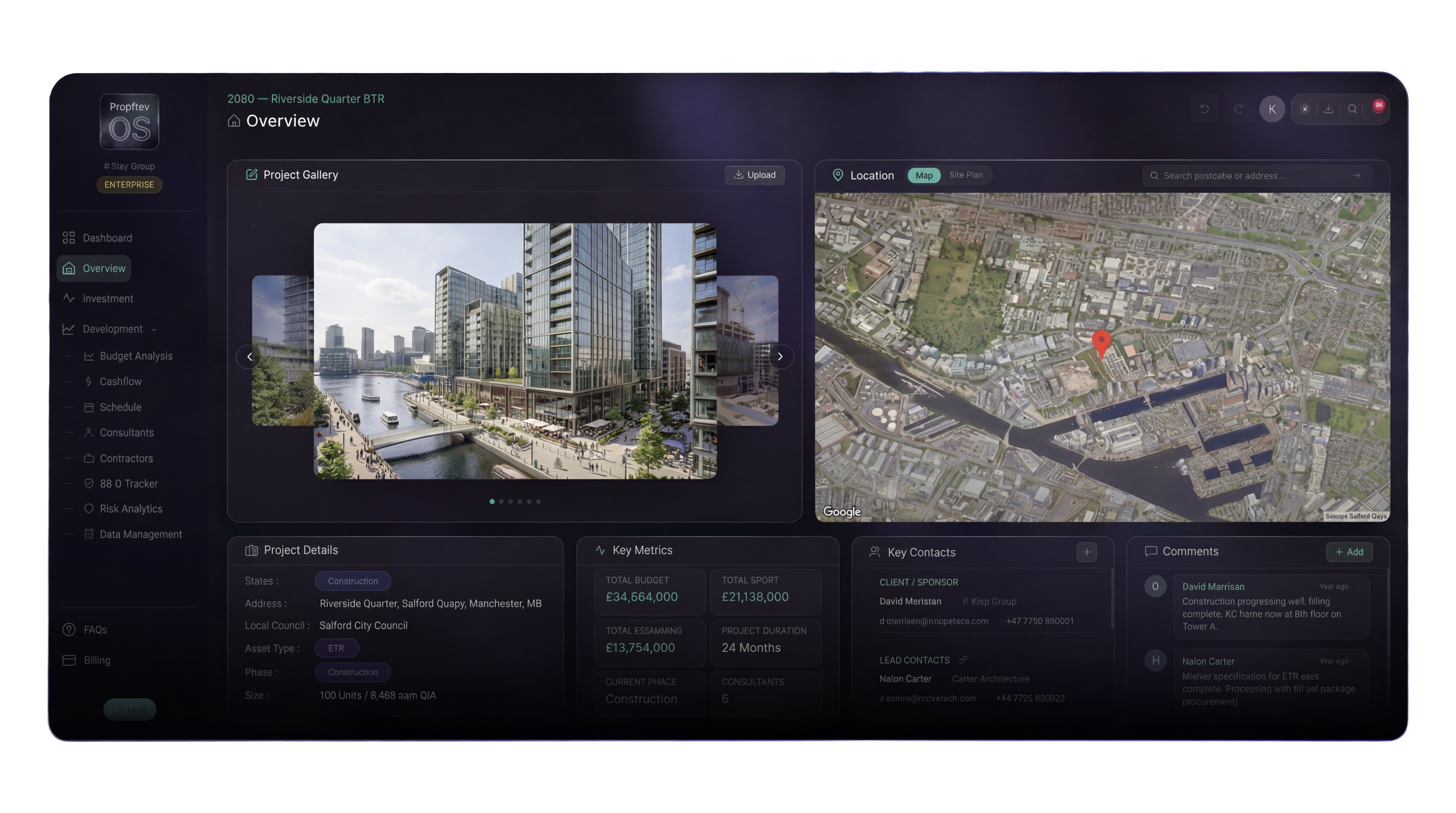Click the Total Sport £21,138,000 card
This screenshot has height=813, width=1456.
point(765,591)
